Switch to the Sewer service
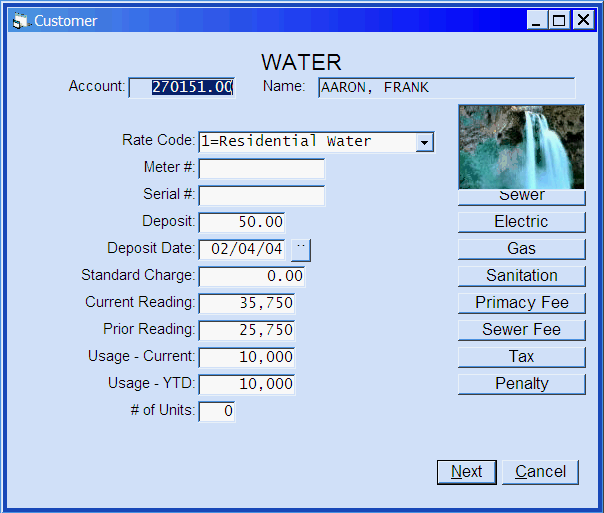The height and width of the screenshot is (513, 604). (521, 197)
